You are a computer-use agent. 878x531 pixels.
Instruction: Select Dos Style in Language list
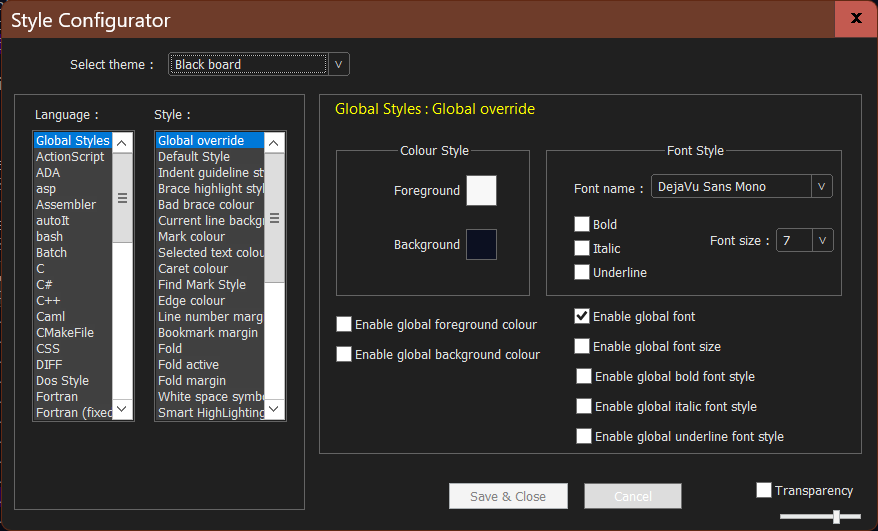(x=73, y=380)
